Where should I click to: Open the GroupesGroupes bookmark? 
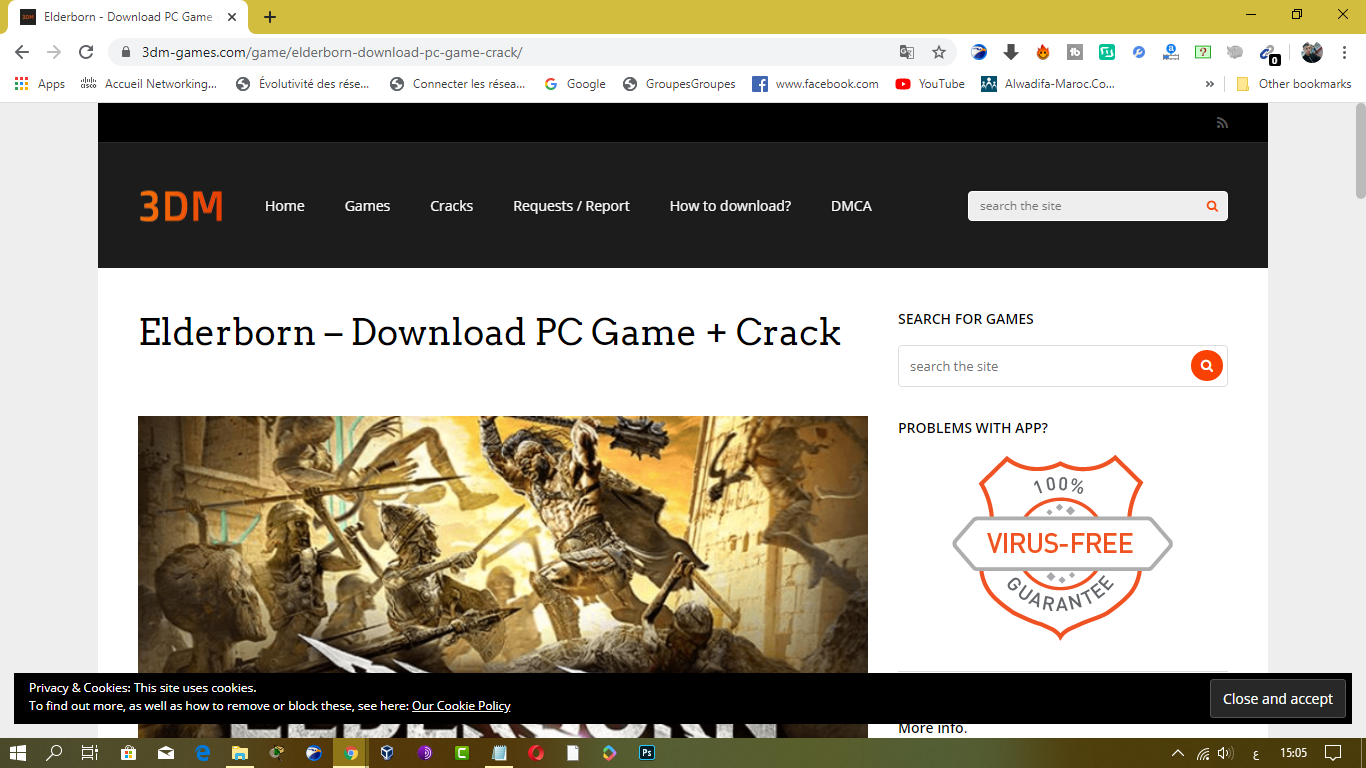pos(679,84)
